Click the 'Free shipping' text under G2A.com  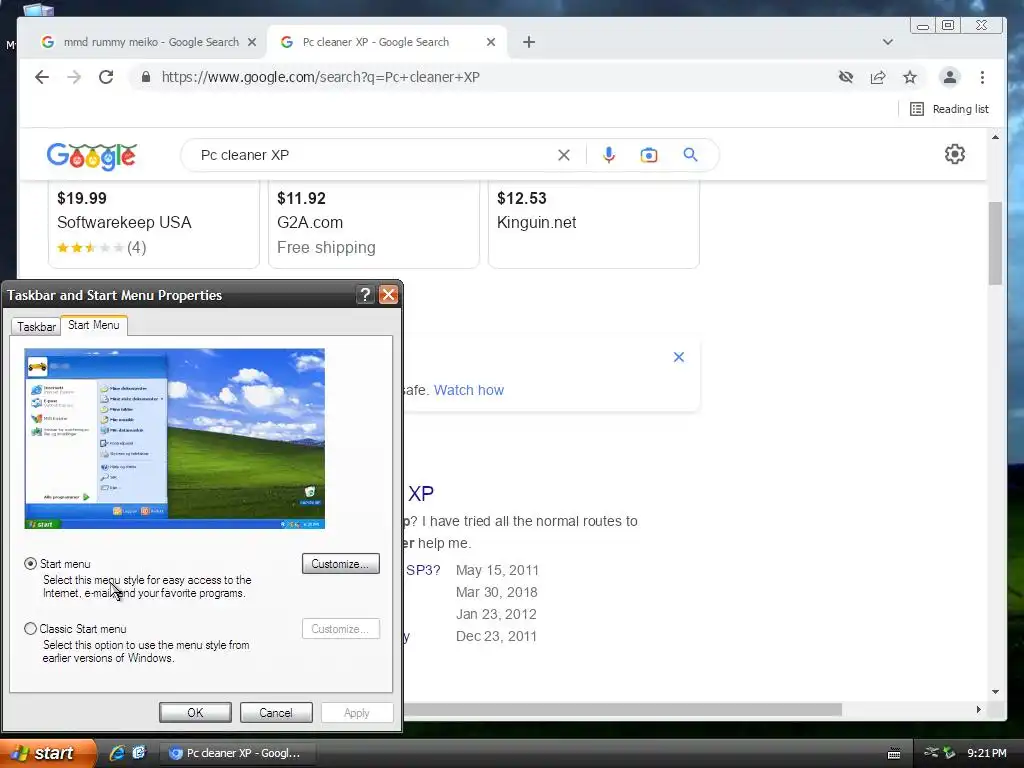[x=327, y=248]
